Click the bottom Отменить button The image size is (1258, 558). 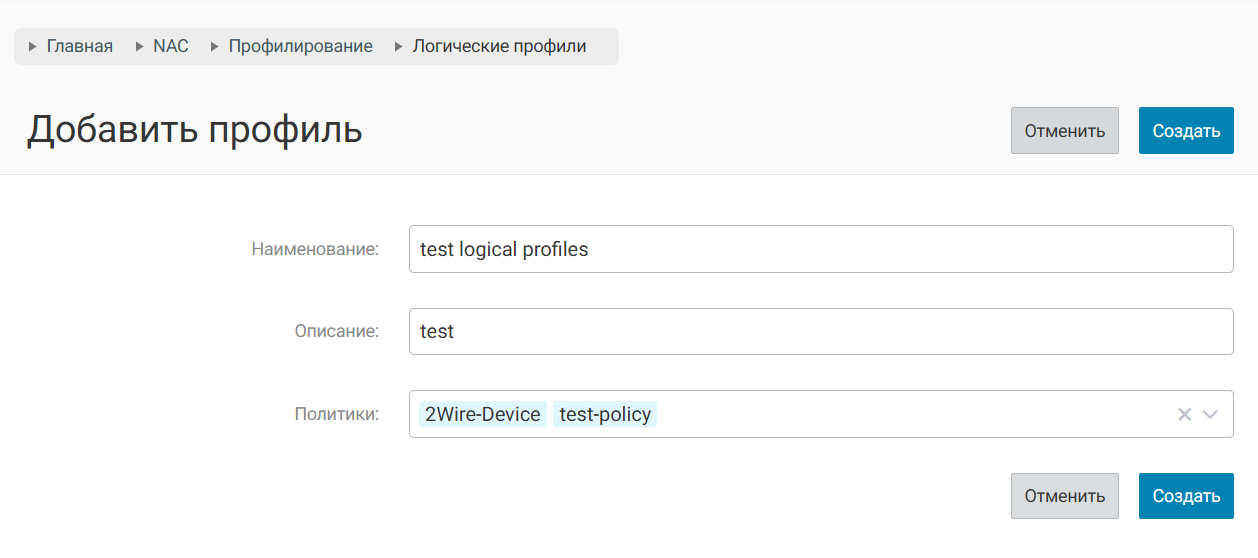(1064, 496)
